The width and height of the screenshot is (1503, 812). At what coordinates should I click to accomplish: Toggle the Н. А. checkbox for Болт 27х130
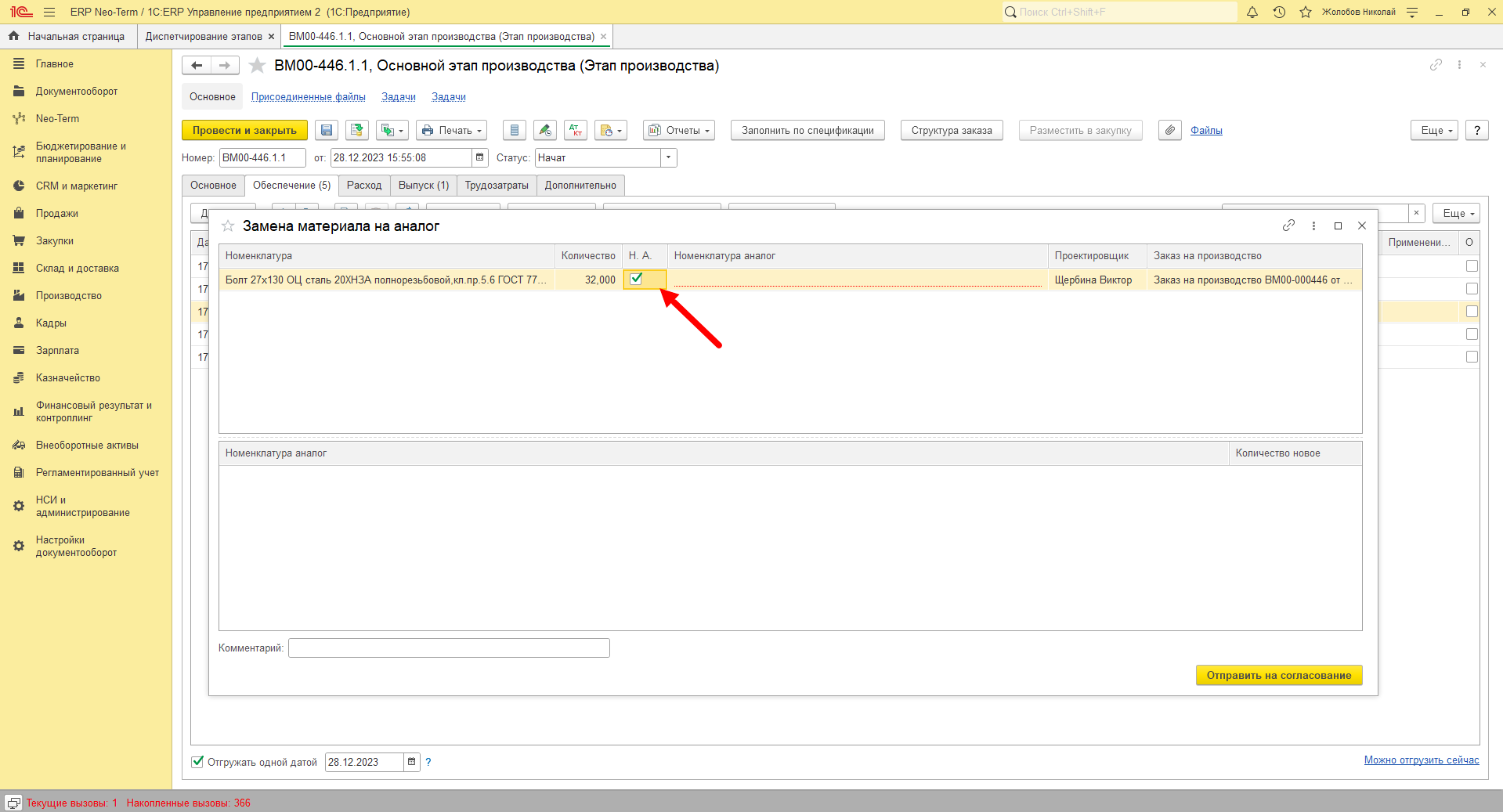[x=636, y=279]
